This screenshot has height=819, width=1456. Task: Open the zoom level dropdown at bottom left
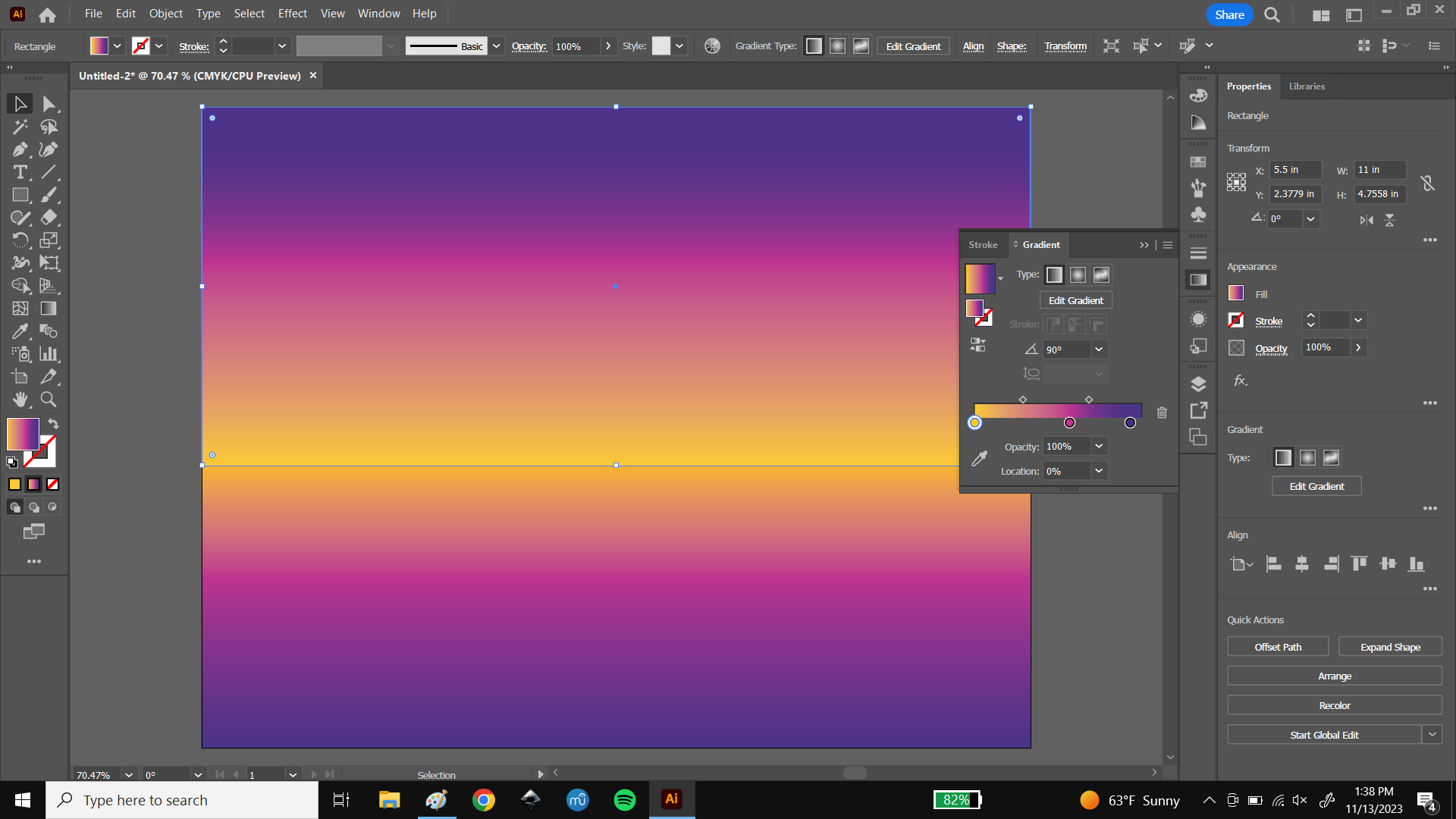(x=127, y=774)
